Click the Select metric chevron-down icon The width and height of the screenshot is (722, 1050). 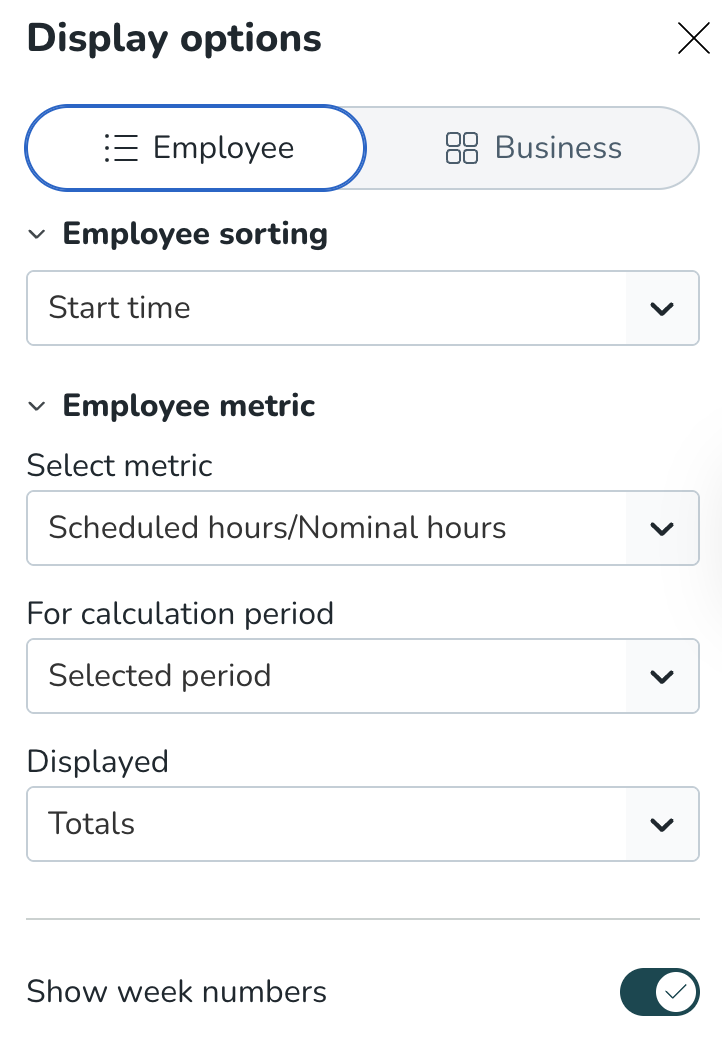[x=661, y=528]
